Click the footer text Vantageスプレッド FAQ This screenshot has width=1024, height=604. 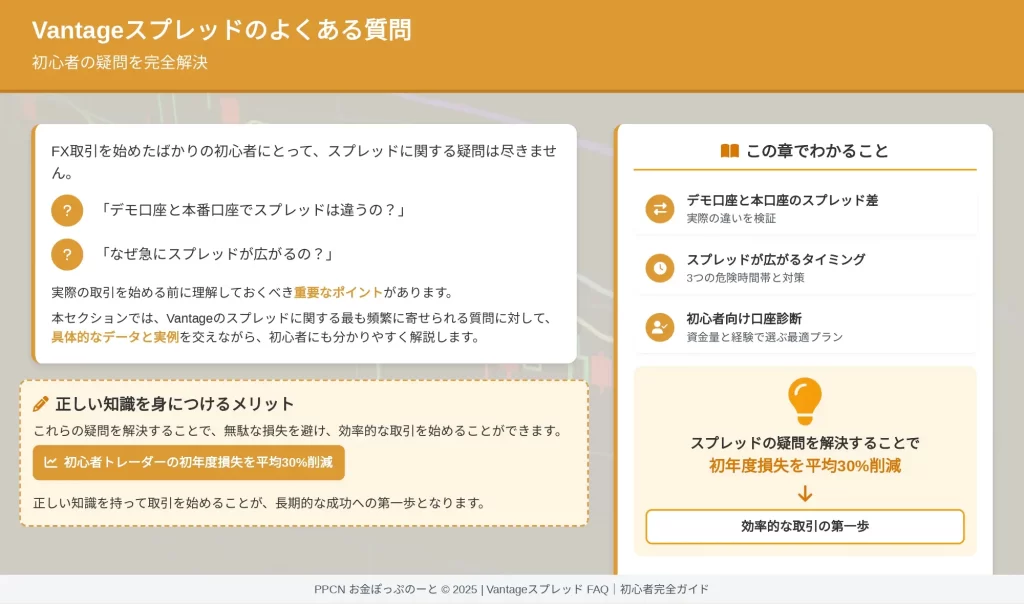(547, 590)
